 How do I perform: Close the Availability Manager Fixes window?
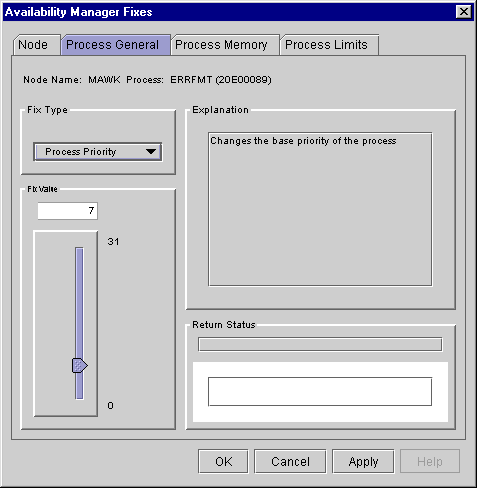[x=464, y=12]
